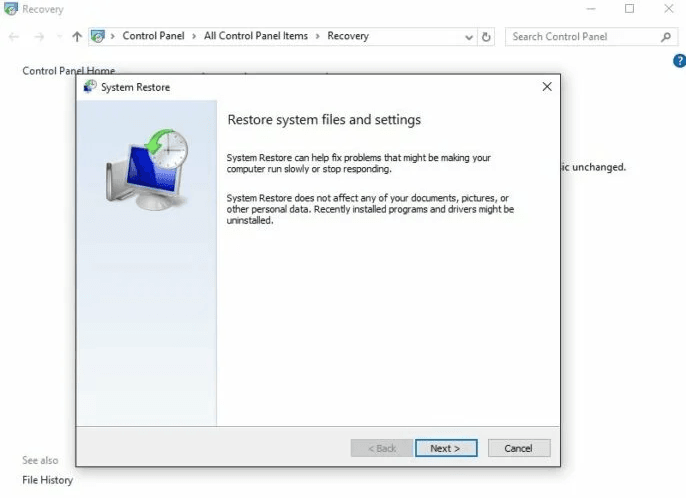Close the System Restore dialog
Screen dimensions: 686x498
point(547,87)
